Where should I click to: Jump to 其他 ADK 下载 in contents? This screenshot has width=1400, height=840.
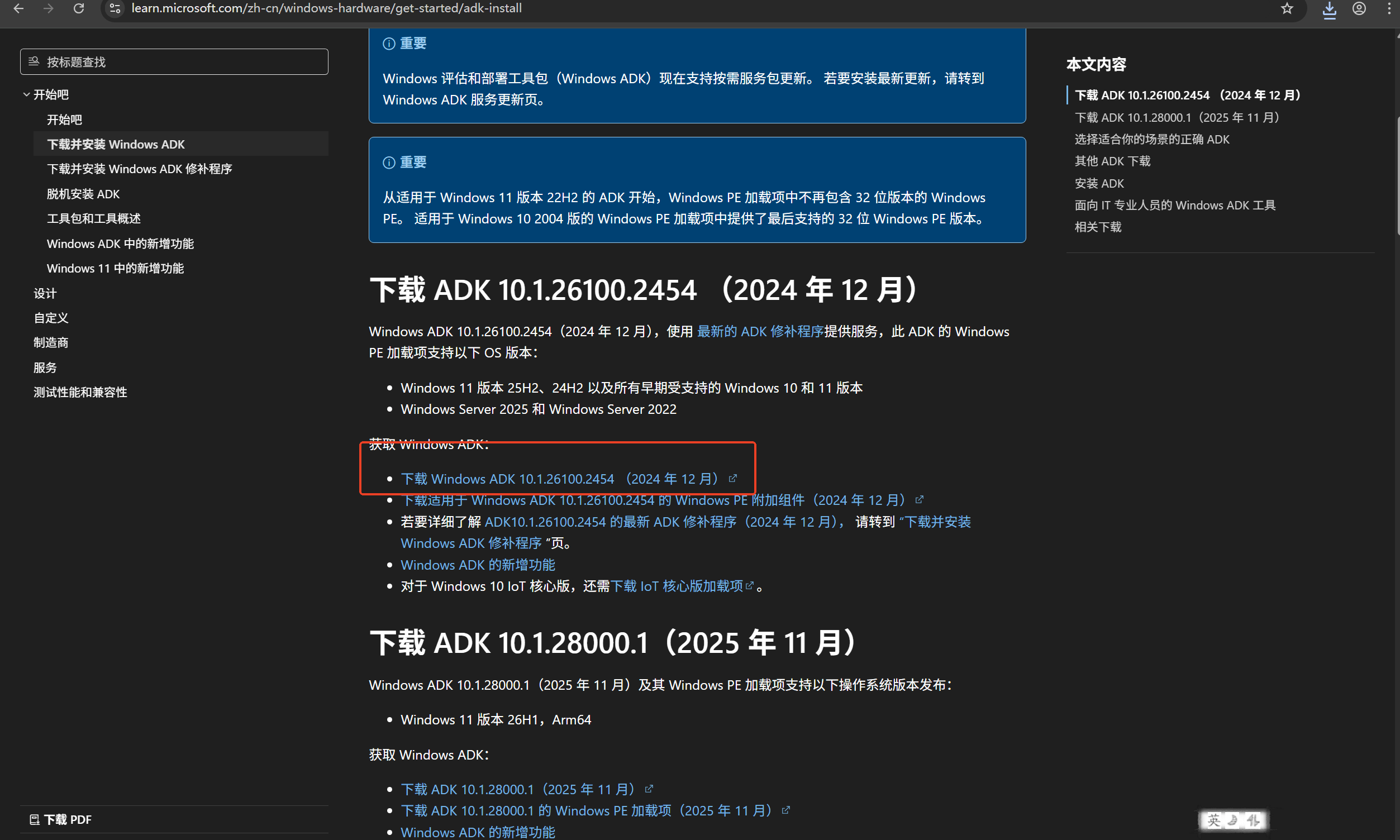point(1112,161)
